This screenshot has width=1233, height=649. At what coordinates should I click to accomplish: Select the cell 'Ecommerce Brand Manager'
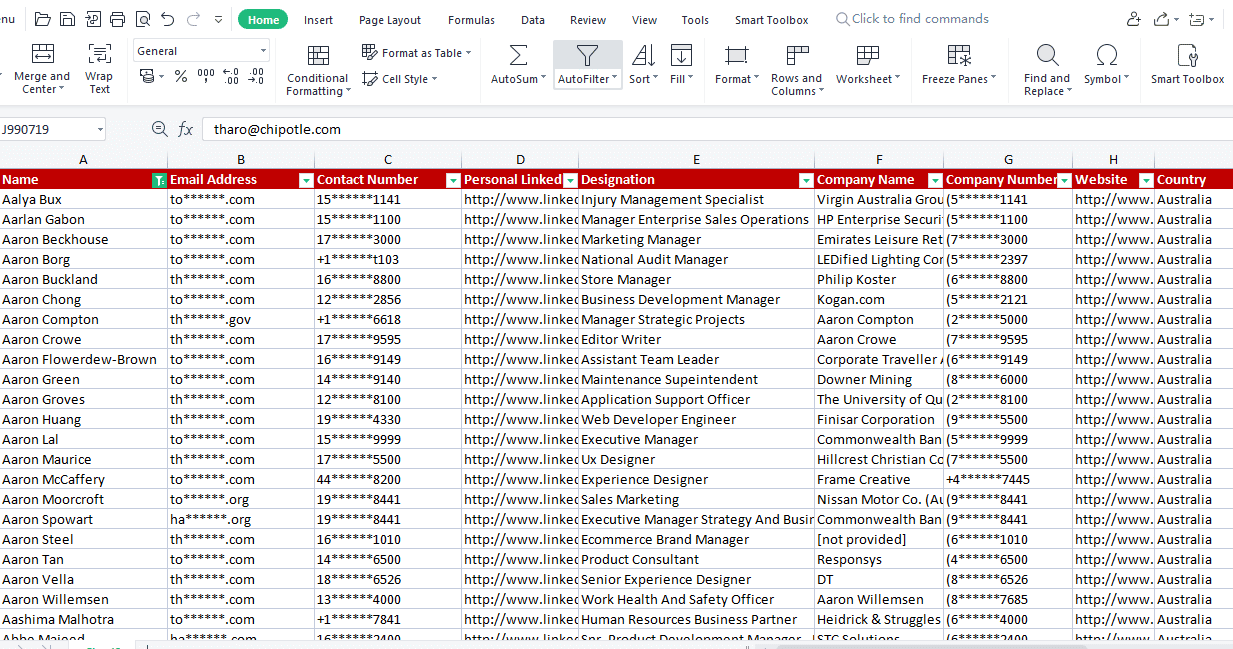(696, 539)
